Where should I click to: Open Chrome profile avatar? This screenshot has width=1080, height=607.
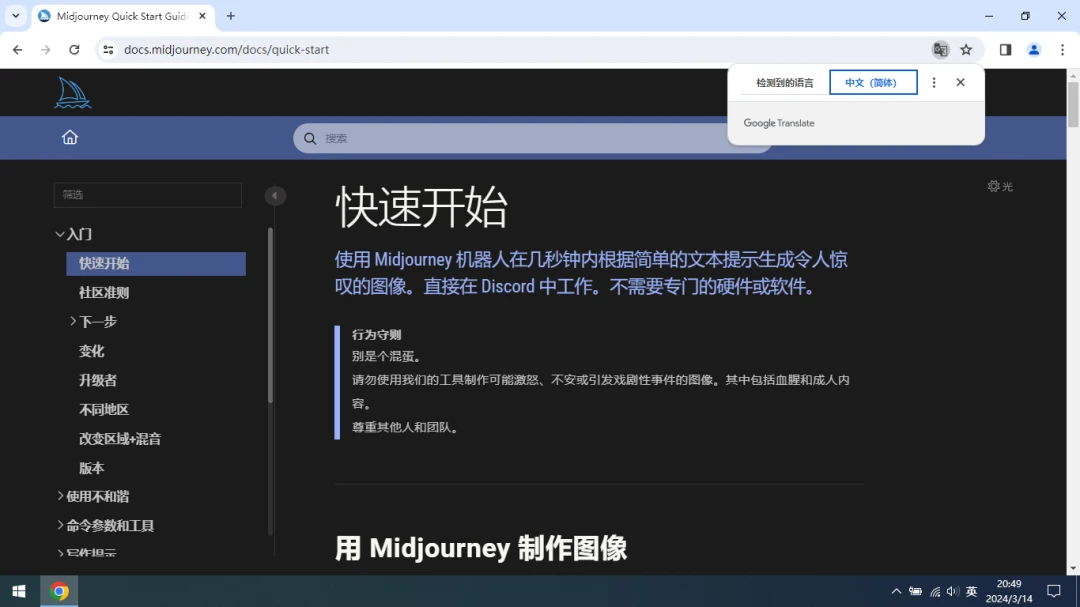(x=1034, y=50)
